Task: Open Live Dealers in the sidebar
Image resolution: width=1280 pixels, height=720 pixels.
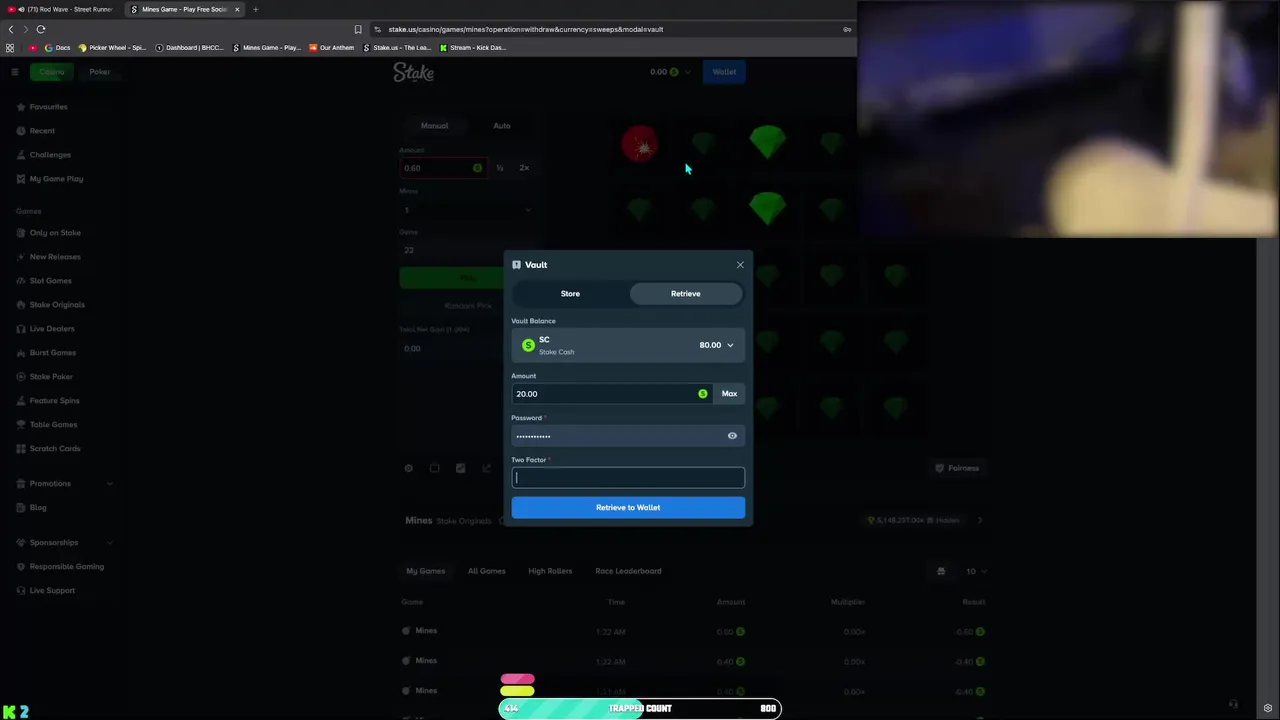Action: click(x=52, y=329)
